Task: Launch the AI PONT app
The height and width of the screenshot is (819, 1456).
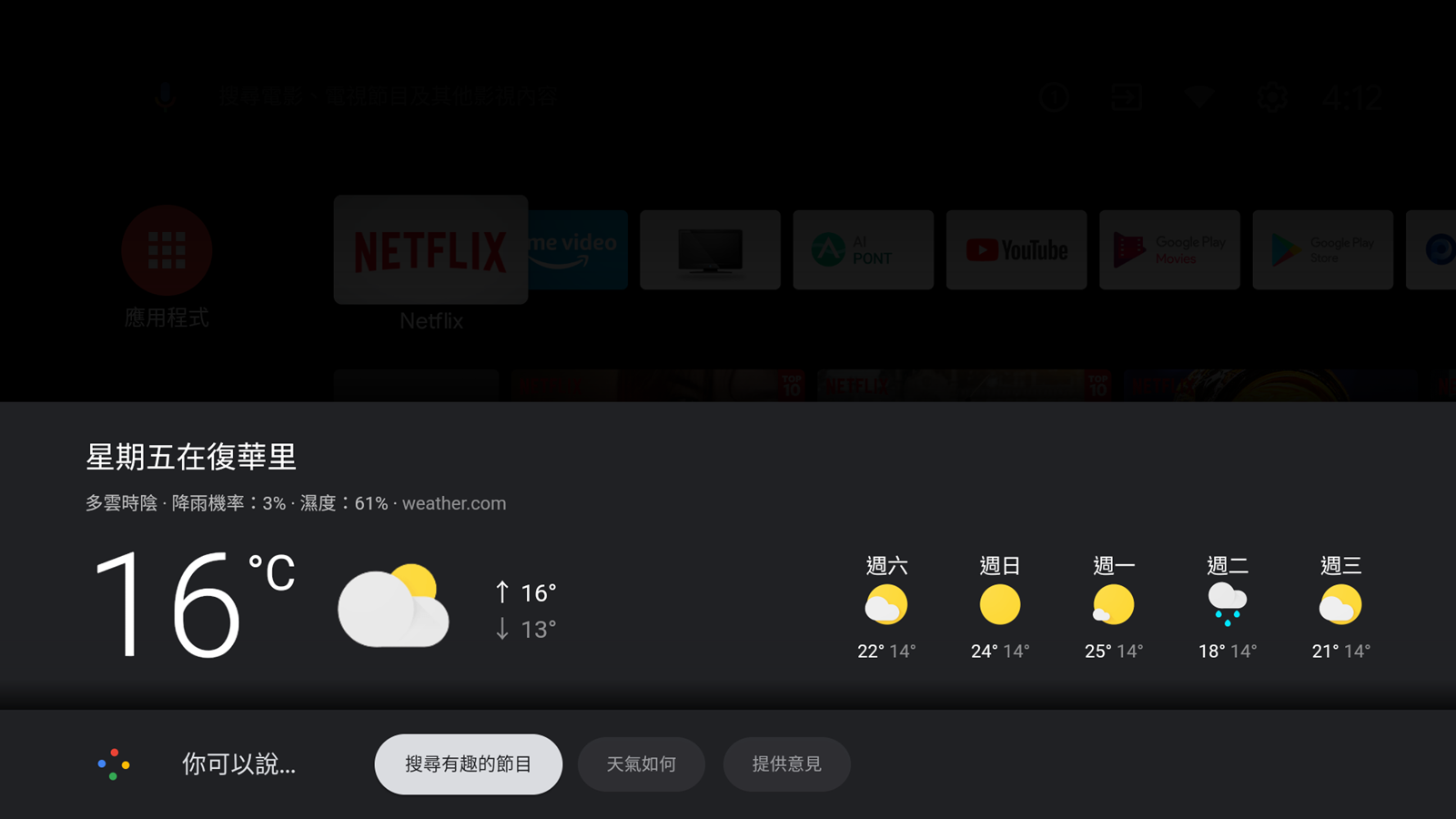Action: tap(863, 250)
